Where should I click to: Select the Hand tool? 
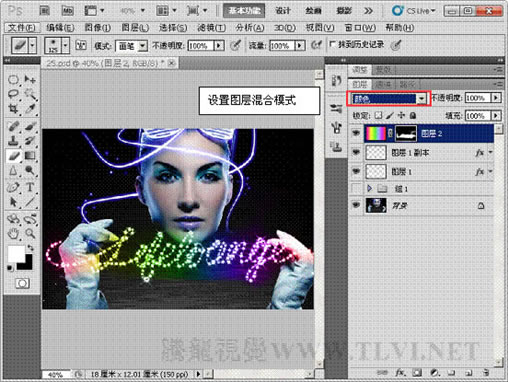click(14, 234)
